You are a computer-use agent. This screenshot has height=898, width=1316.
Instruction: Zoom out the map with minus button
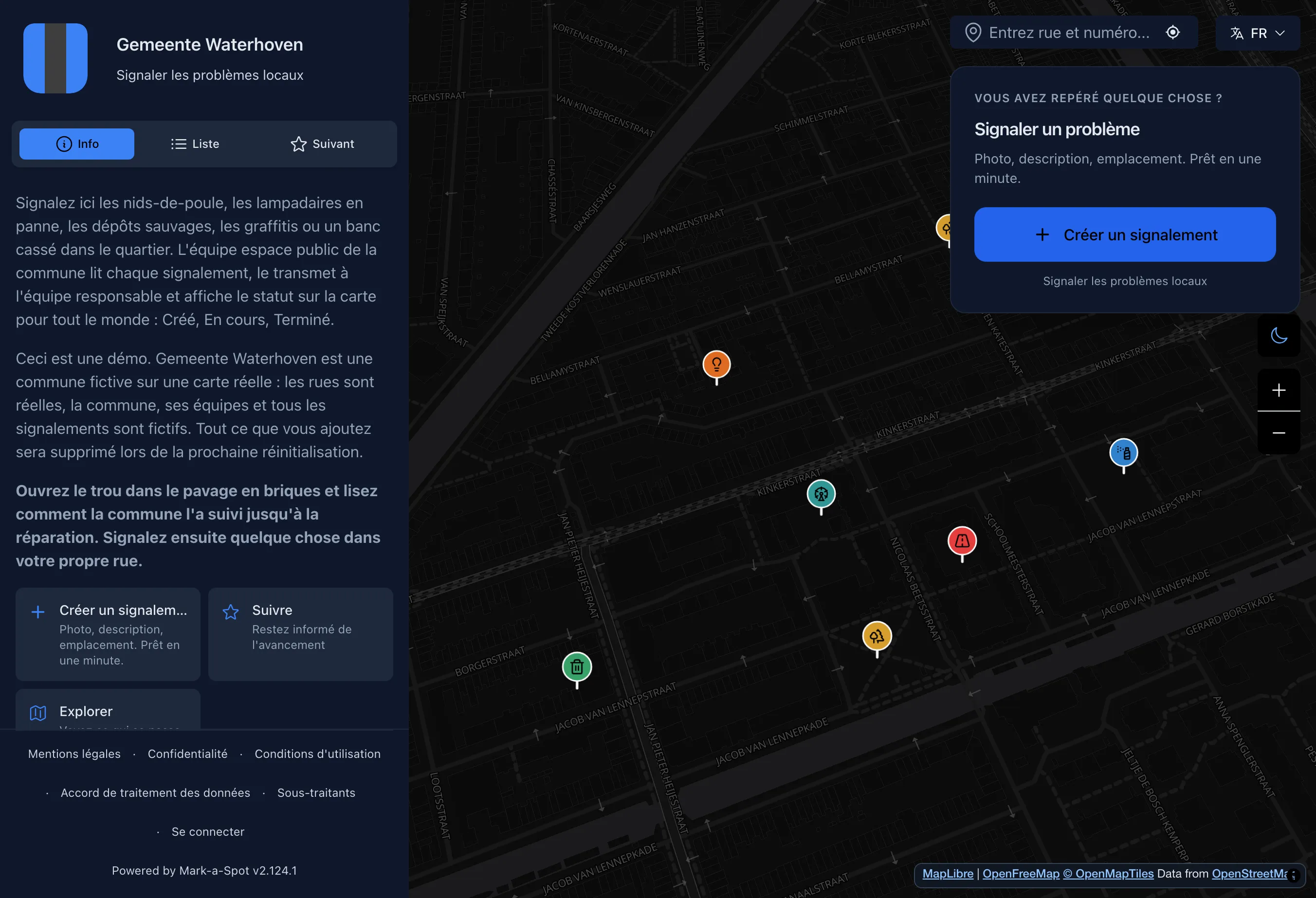click(1278, 433)
